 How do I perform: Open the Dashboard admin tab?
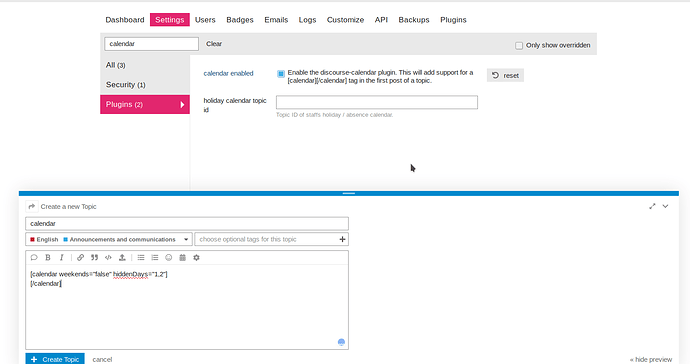click(125, 20)
